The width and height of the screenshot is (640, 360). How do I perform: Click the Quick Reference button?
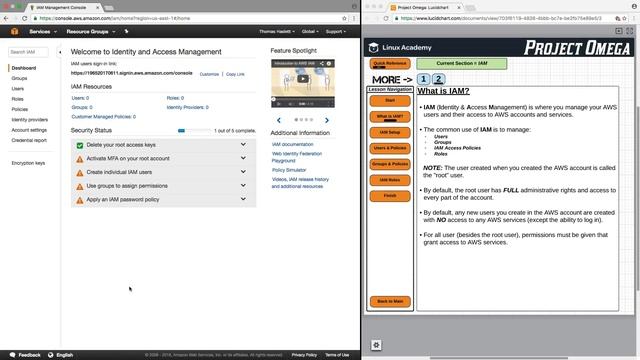coord(390,64)
